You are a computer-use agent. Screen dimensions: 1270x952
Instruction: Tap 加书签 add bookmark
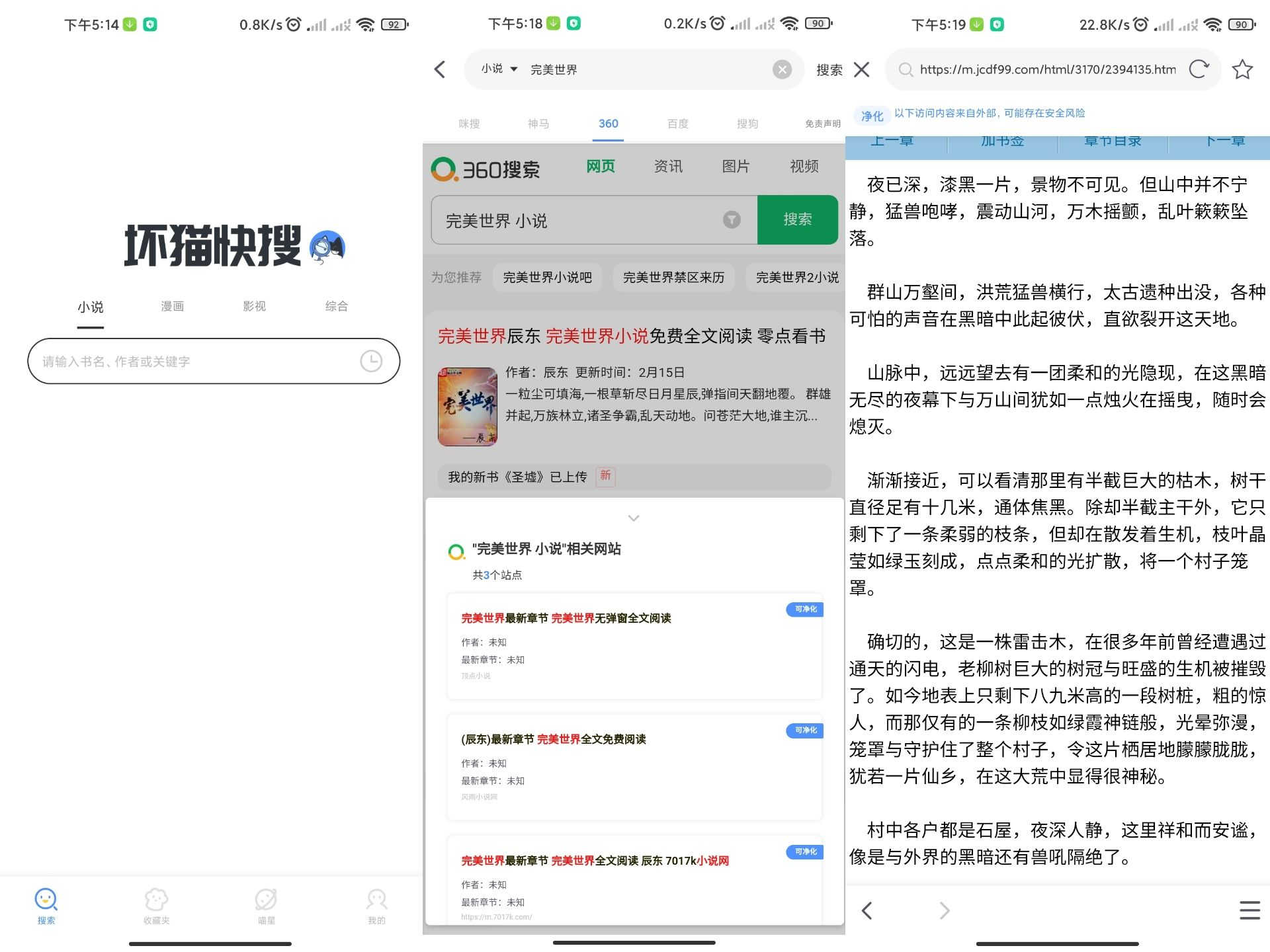[x=1002, y=141]
